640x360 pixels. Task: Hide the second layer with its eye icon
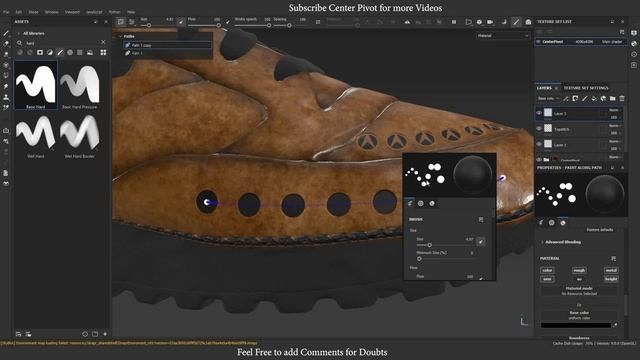pos(539,129)
